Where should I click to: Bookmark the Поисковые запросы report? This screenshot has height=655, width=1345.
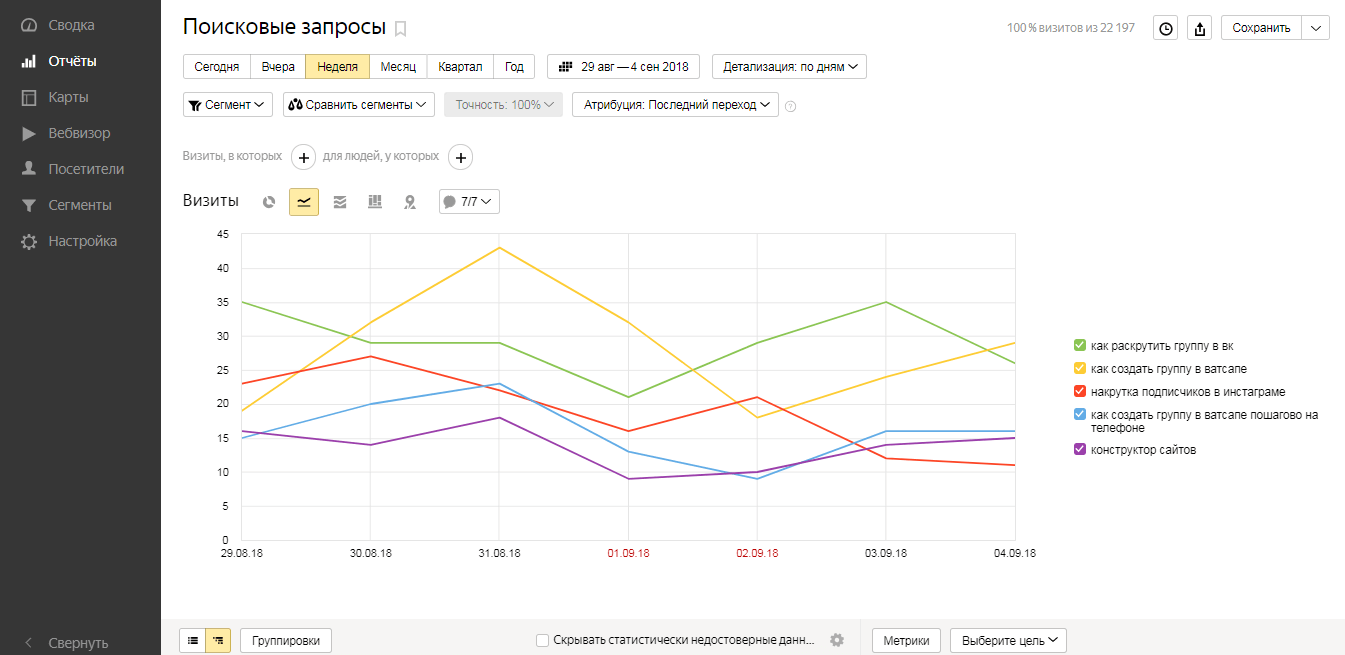[x=401, y=29]
